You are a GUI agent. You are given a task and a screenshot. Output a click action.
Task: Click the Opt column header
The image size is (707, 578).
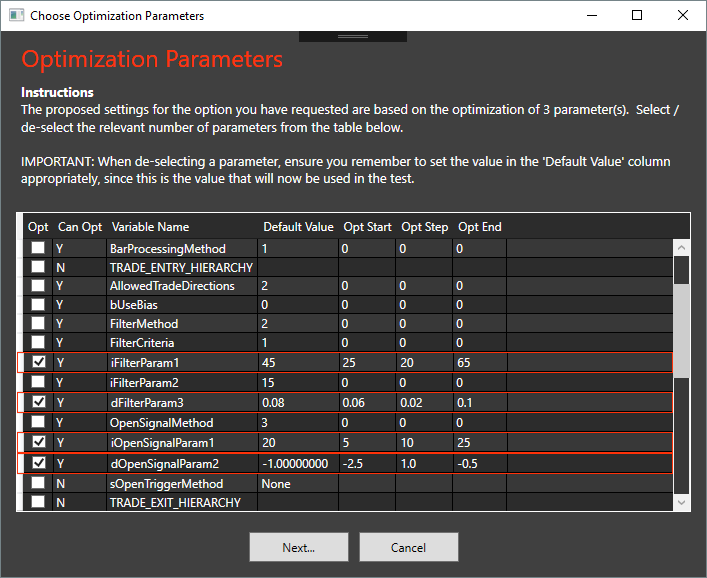[38, 227]
